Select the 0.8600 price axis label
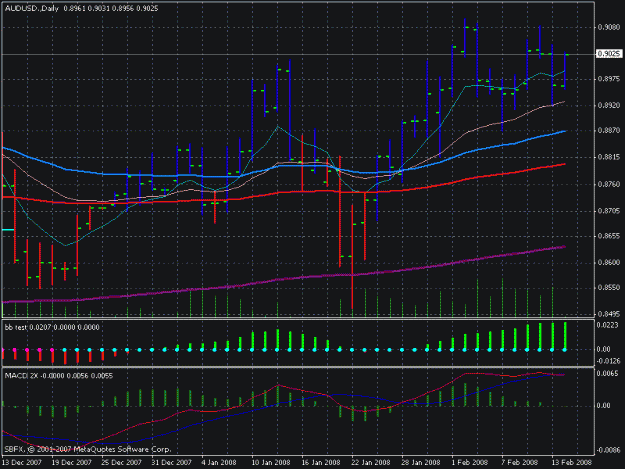This screenshot has height=469, width=625. click(x=609, y=263)
